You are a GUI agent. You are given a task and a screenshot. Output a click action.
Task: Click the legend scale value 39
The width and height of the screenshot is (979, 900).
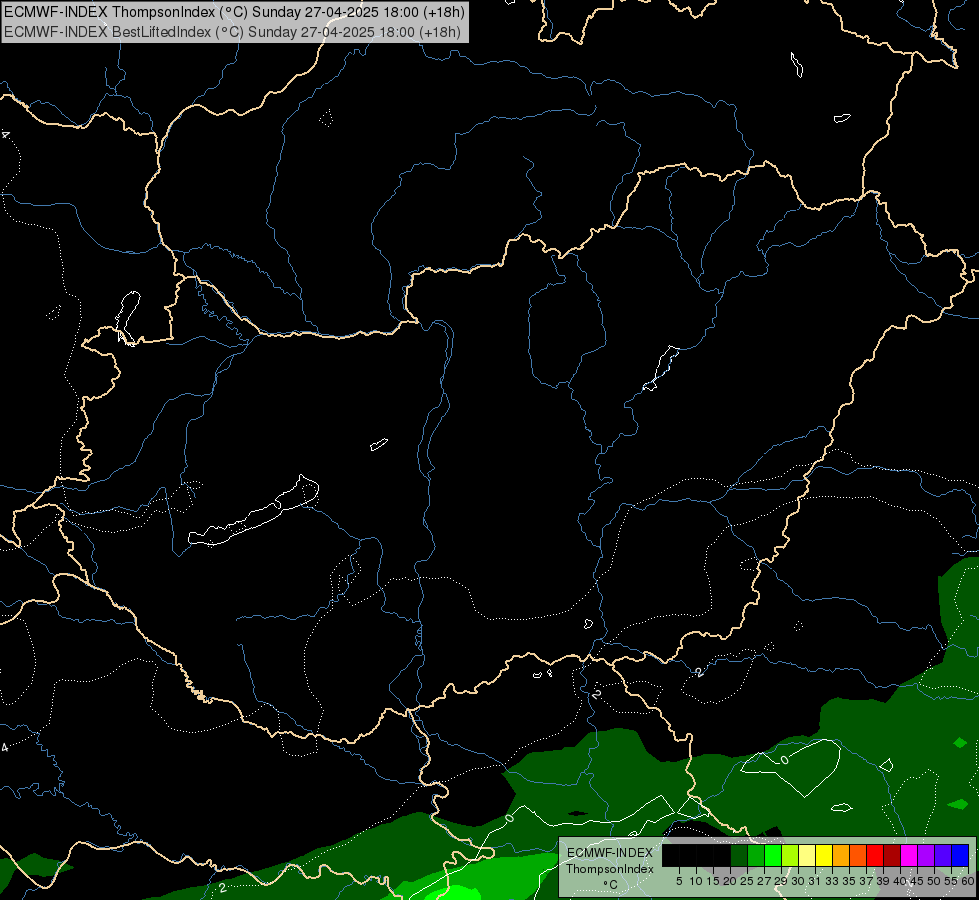click(x=883, y=881)
